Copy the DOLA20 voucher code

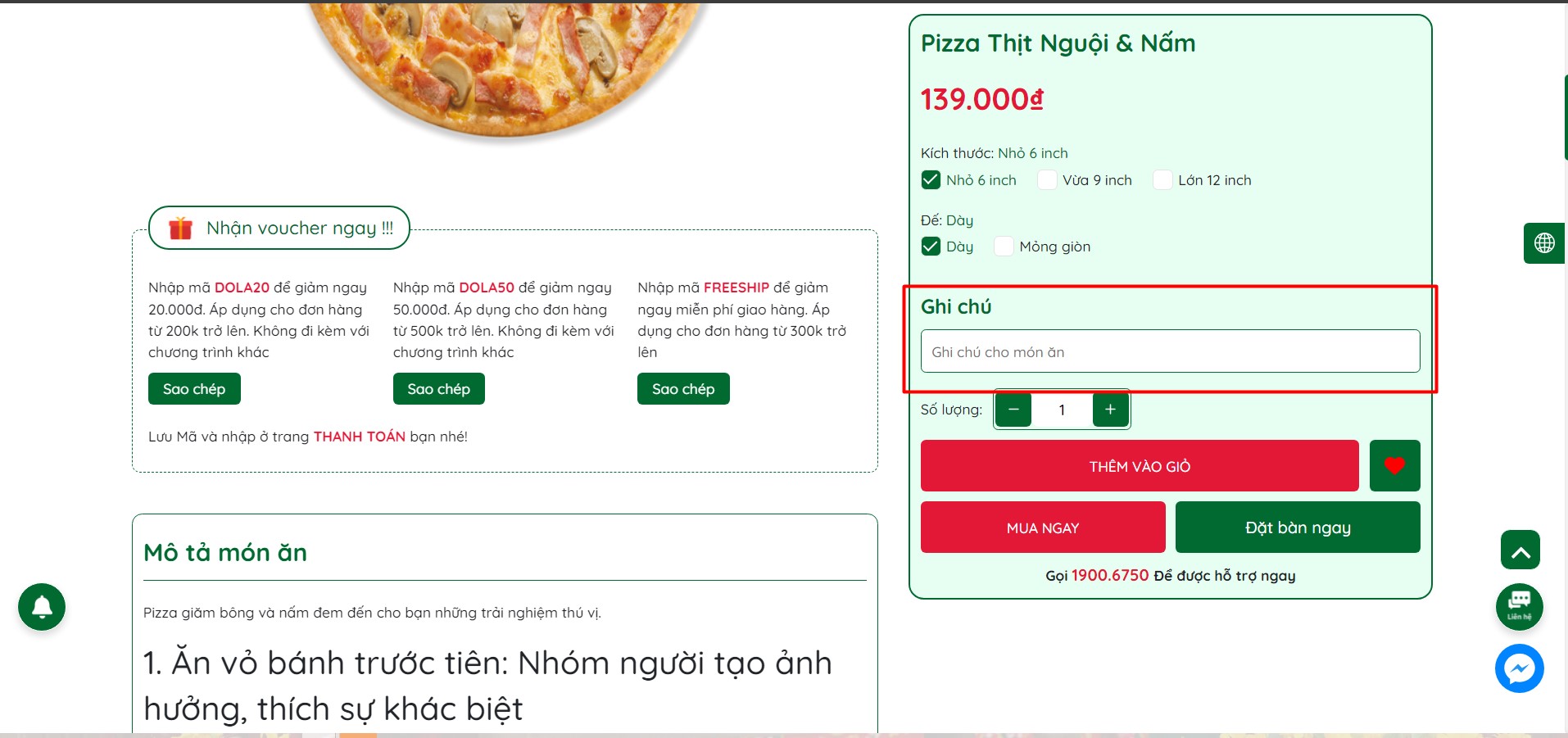[x=194, y=389]
